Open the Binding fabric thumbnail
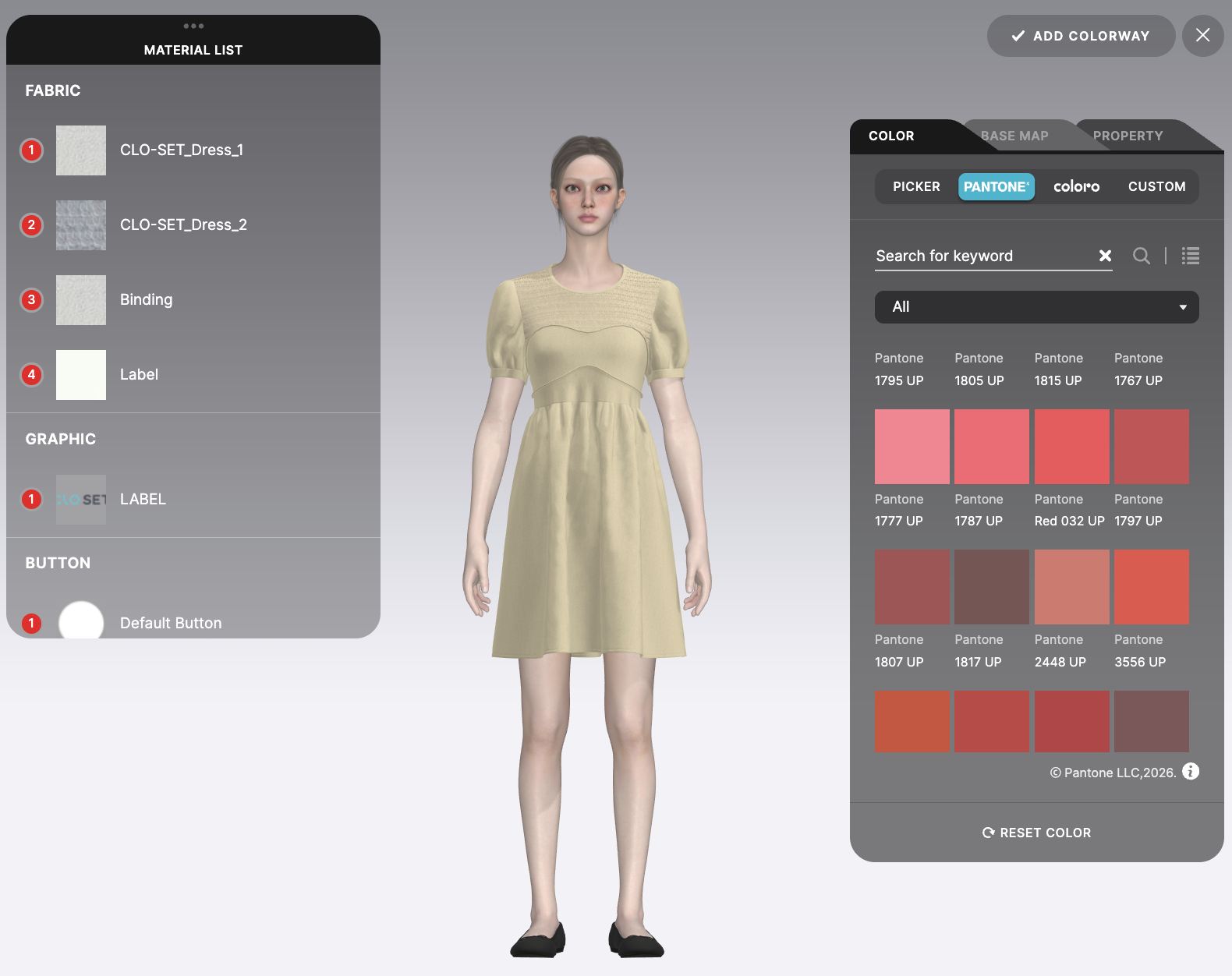 point(81,300)
